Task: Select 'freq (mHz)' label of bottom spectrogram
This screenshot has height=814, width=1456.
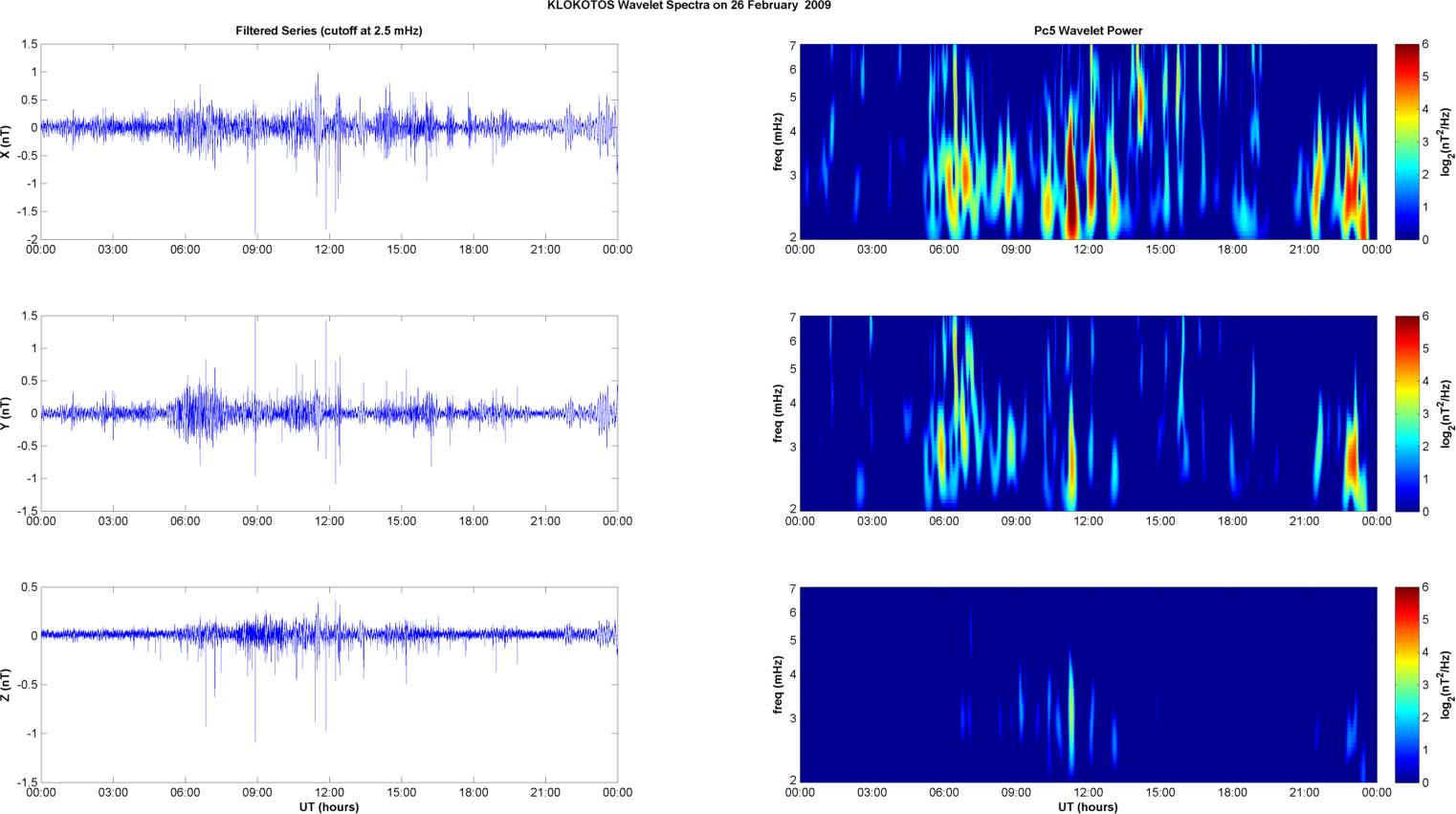Action: pyautogui.click(x=779, y=685)
